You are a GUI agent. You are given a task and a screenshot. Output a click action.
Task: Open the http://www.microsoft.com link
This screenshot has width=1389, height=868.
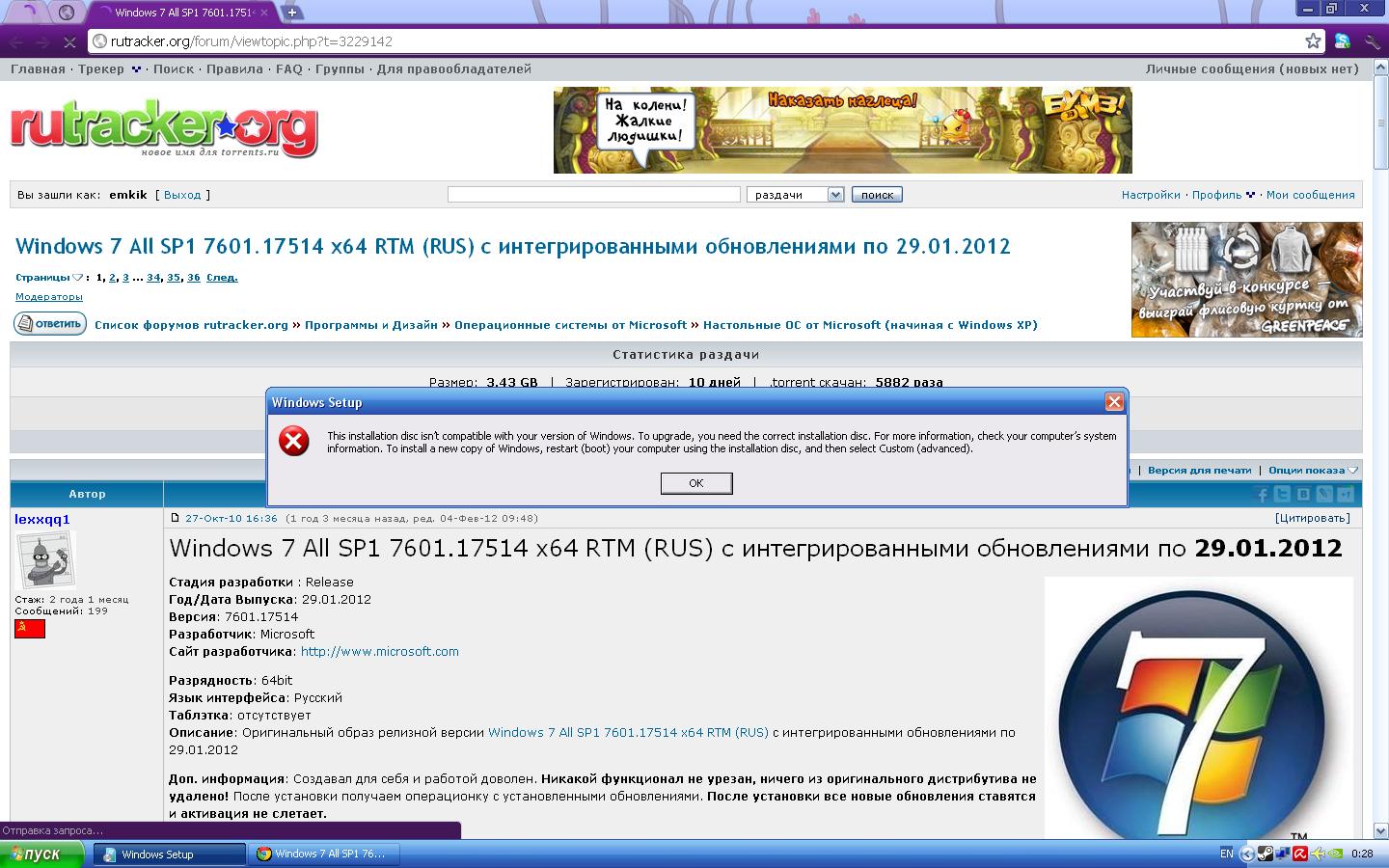[380, 652]
